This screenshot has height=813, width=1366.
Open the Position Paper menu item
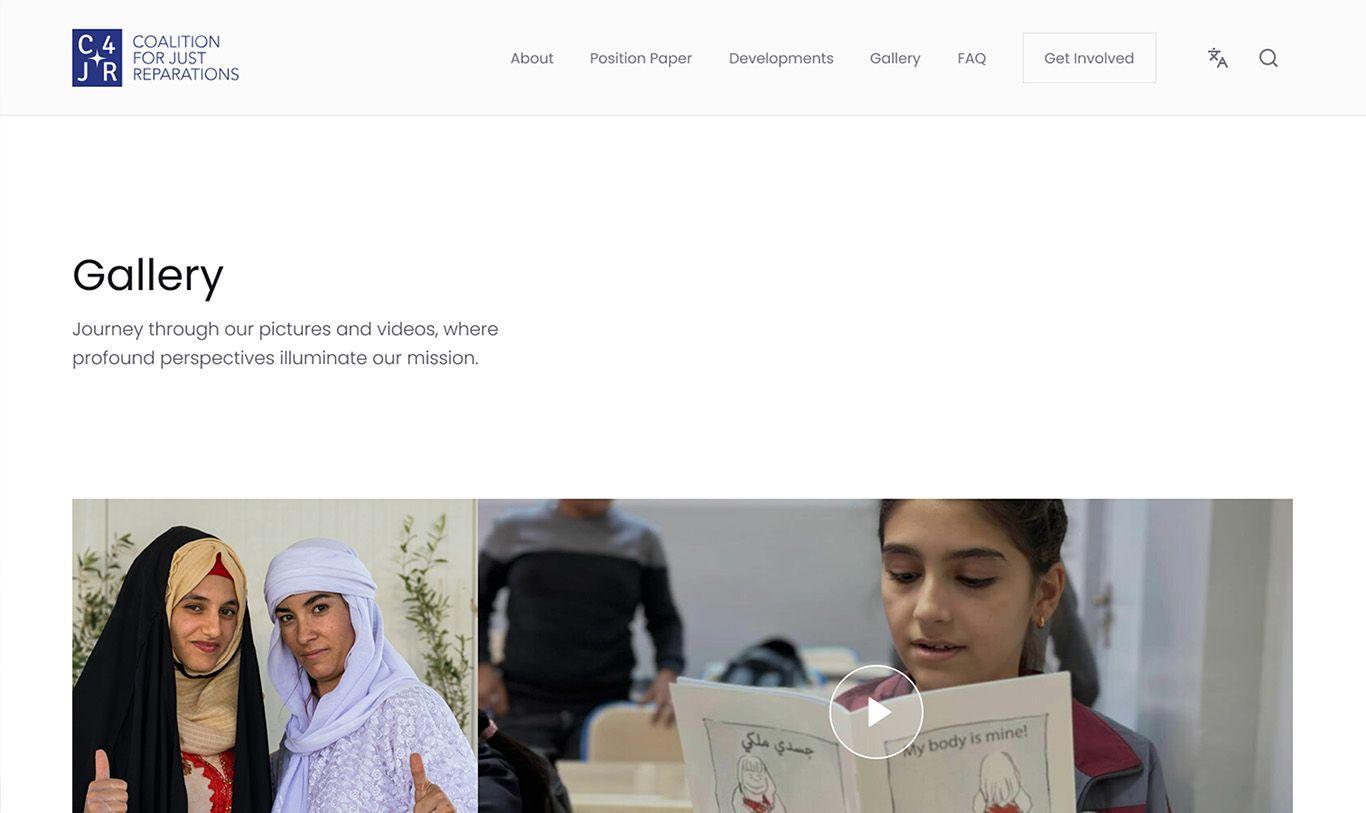641,58
